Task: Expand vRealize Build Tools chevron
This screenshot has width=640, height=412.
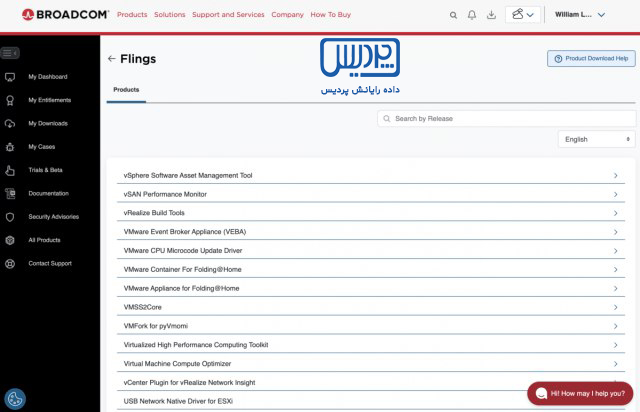Action: 616,214
